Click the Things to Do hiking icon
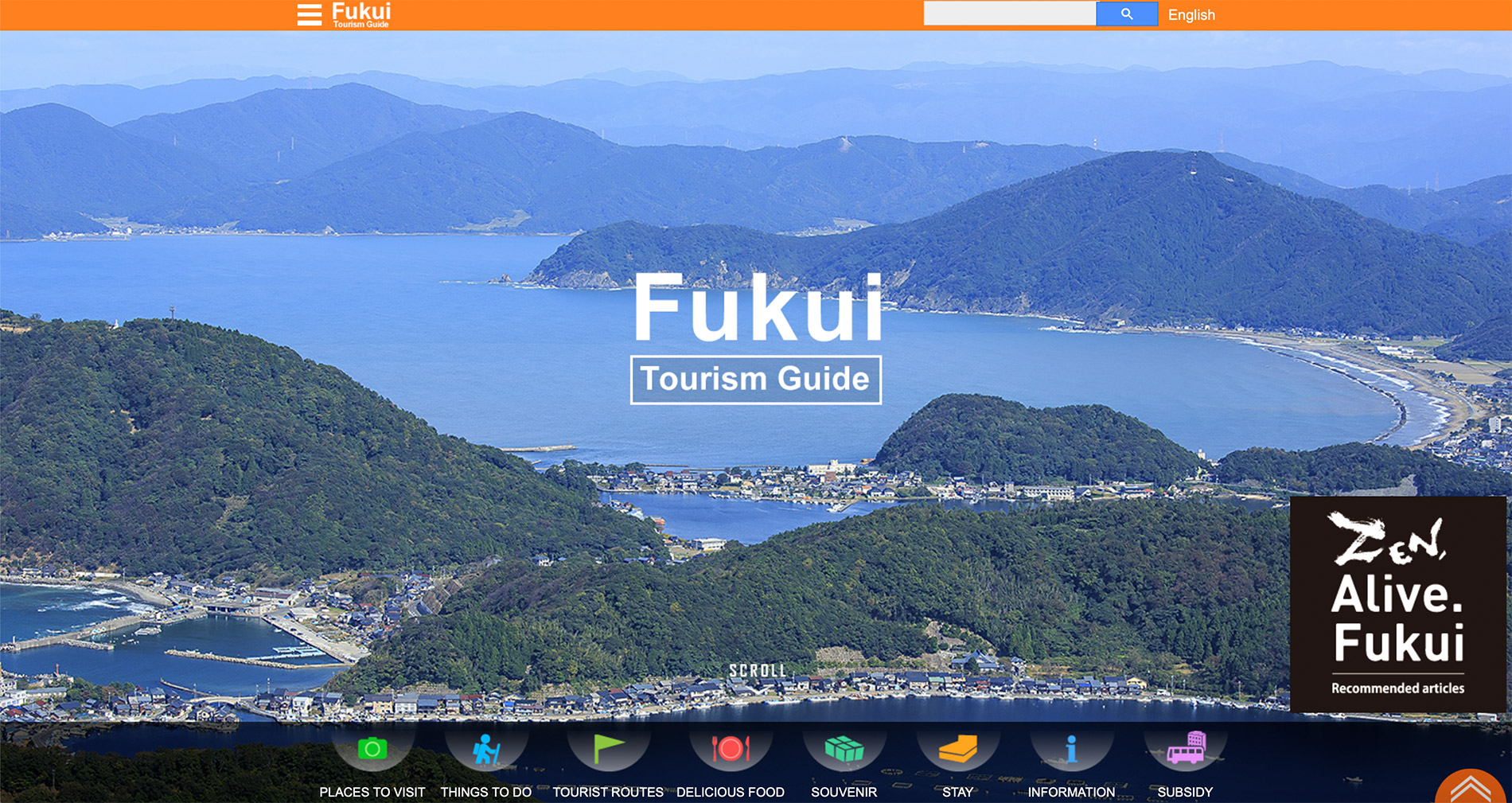The height and width of the screenshot is (803, 1512). pos(486,746)
